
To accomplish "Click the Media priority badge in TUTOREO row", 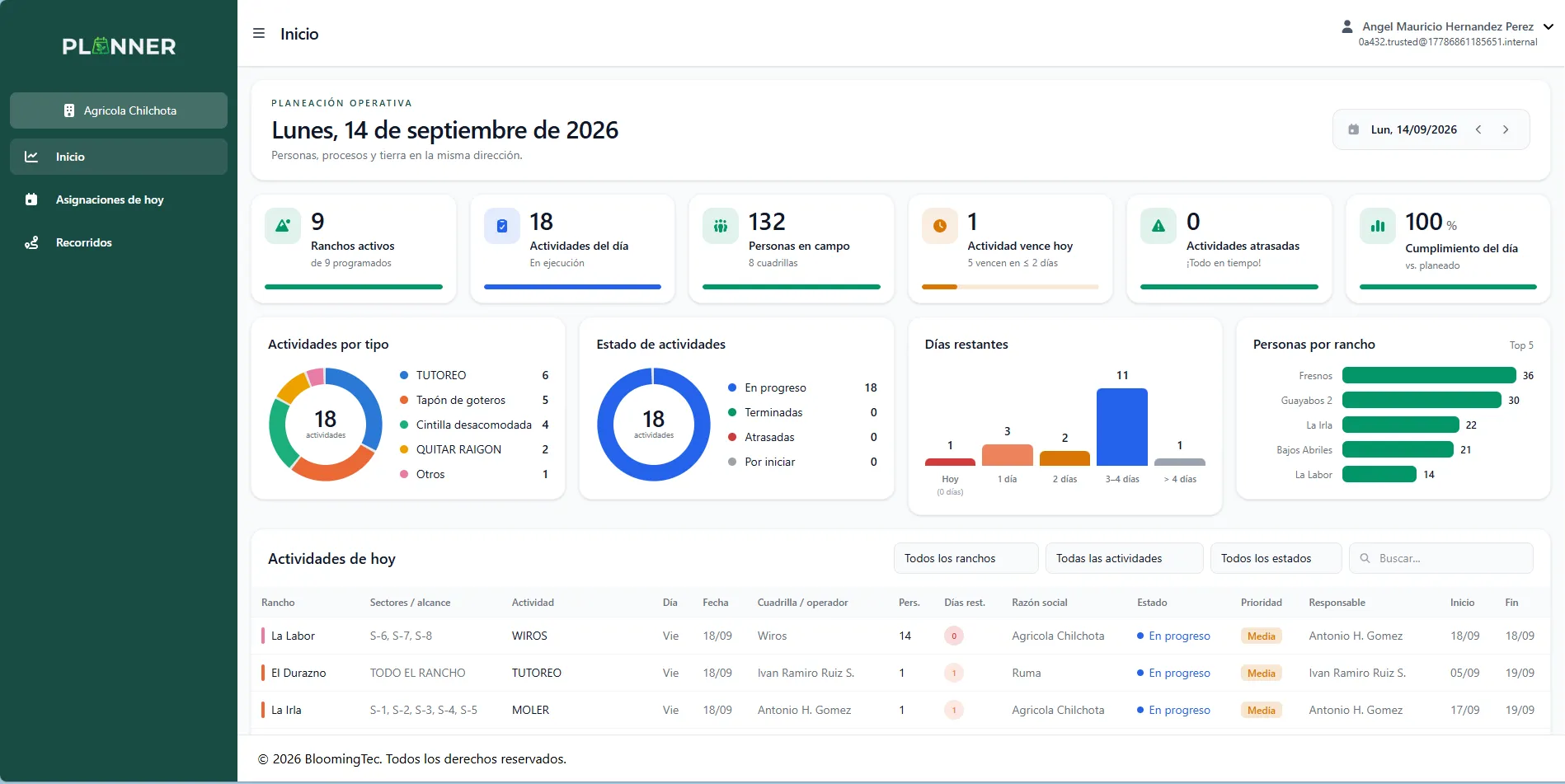I will click(x=1262, y=673).
